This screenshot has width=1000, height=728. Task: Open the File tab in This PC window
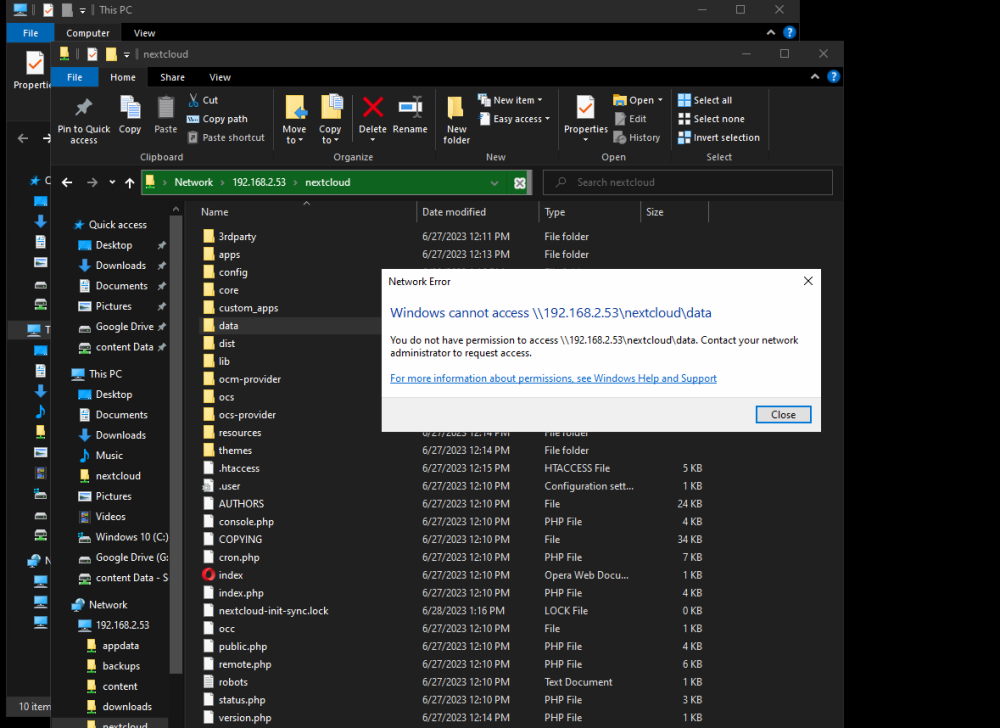[30, 33]
